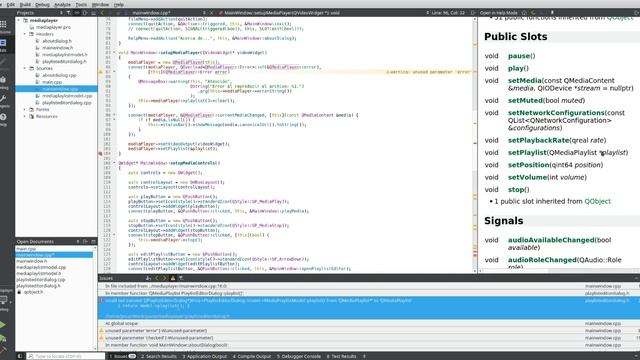Select aboutdialog.h in project tree
The image size is (640, 360).
point(57,41)
